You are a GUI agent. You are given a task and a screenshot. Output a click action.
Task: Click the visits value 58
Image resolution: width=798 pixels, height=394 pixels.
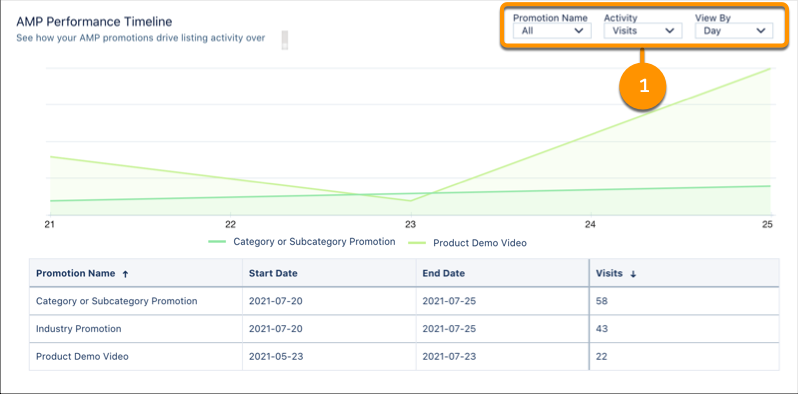(602, 301)
